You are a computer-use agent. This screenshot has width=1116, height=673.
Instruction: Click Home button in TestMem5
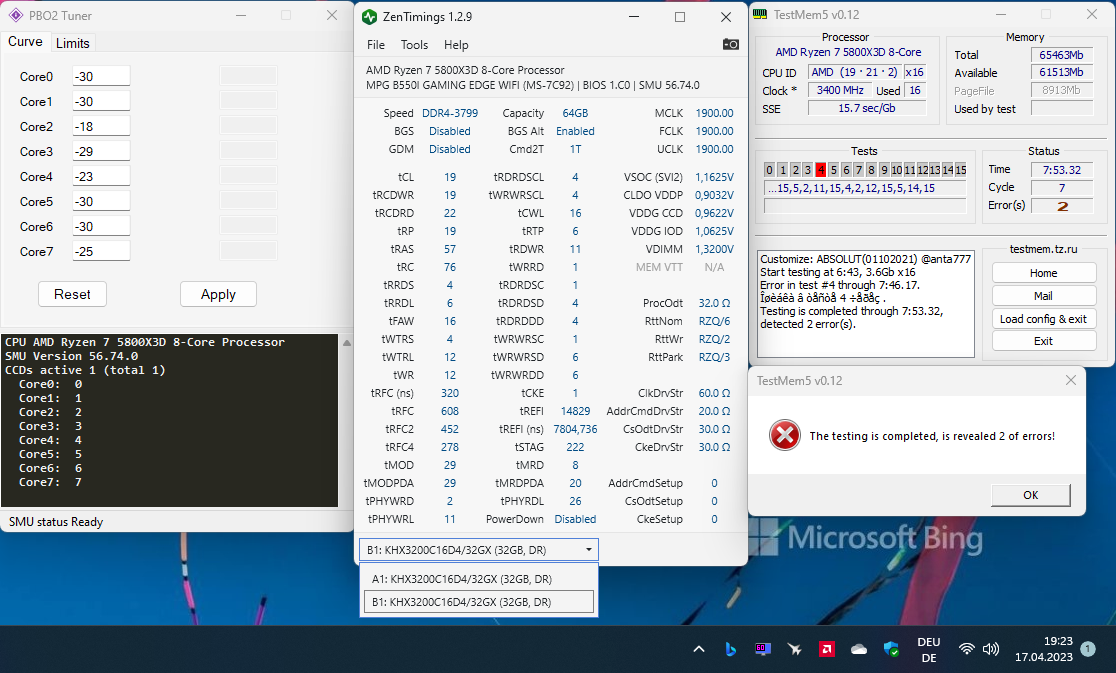point(1043,273)
